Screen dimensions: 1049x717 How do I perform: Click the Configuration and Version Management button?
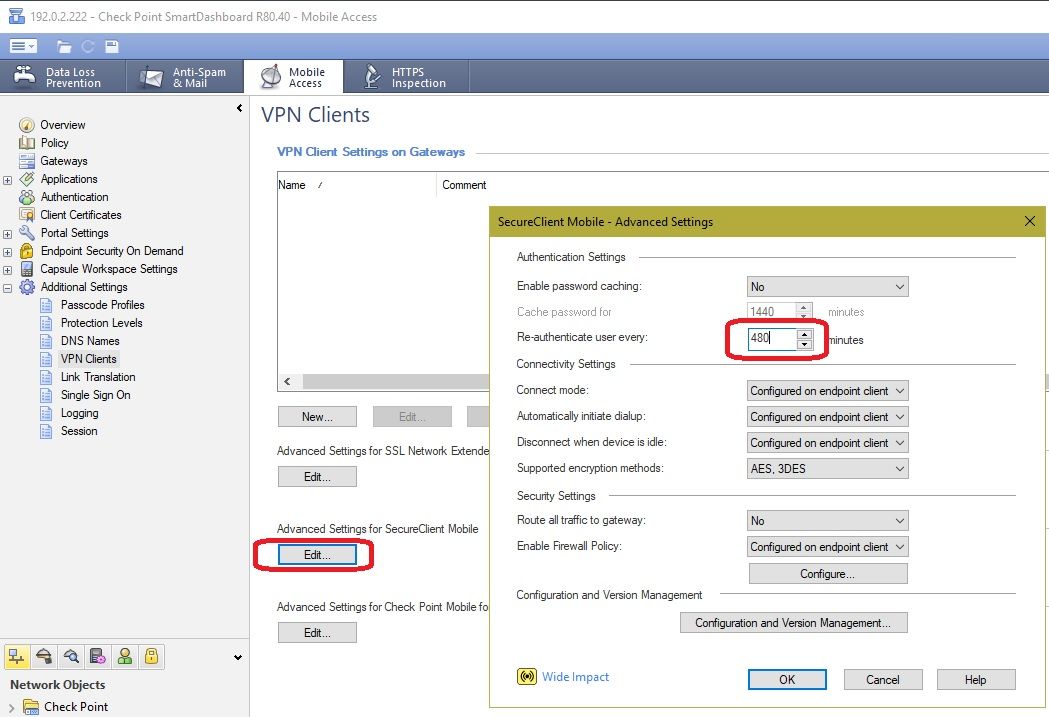coord(793,623)
